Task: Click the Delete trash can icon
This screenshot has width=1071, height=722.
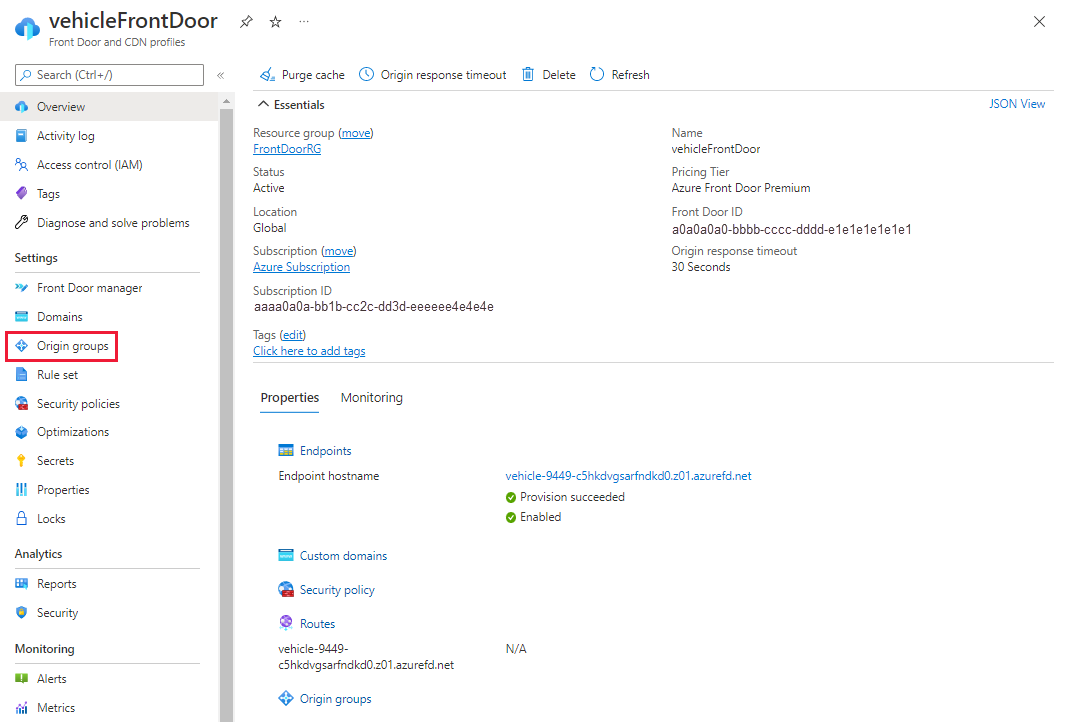Action: click(x=528, y=74)
